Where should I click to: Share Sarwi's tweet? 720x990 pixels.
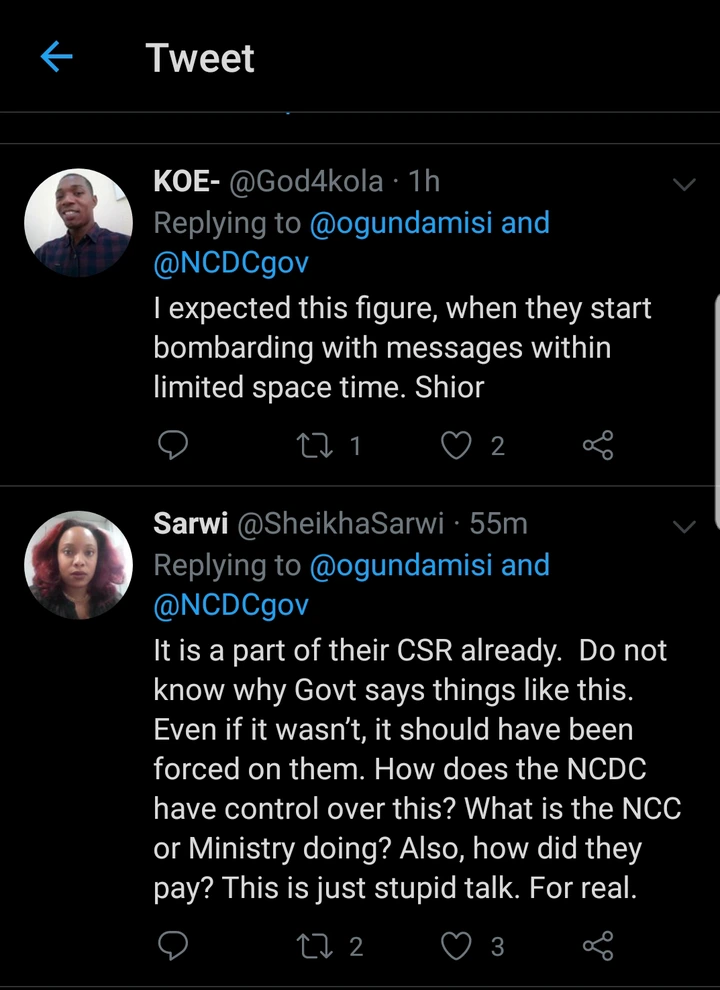coord(597,946)
